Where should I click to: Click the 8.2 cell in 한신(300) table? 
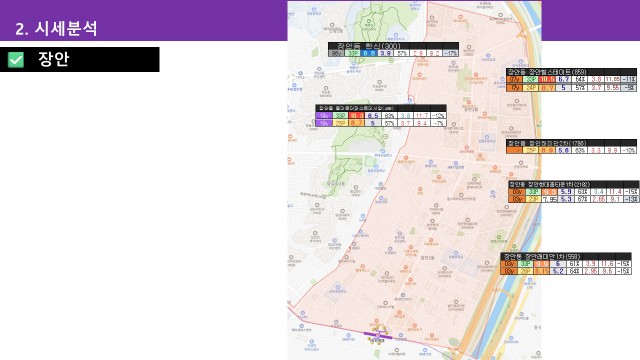click(434, 53)
